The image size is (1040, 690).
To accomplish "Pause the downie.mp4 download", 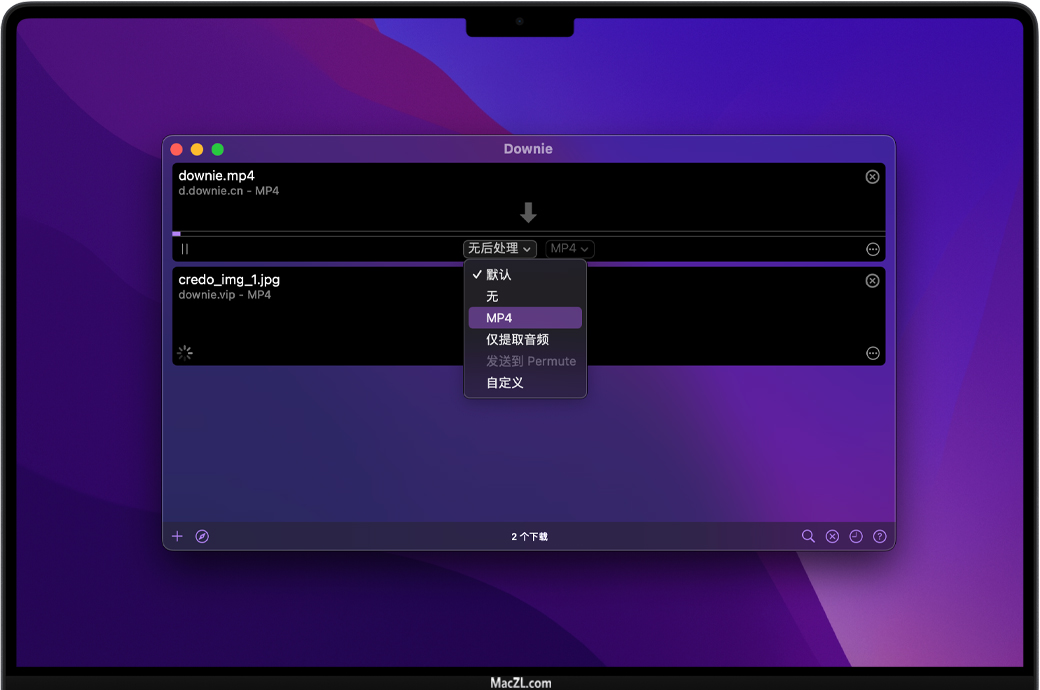I will (185, 249).
